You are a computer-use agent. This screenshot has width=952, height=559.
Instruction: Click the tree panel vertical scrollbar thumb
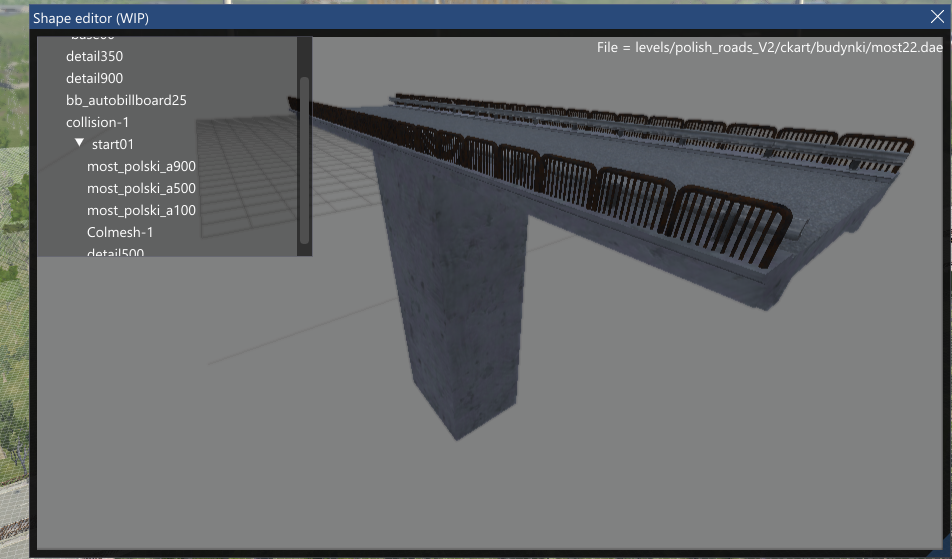click(304, 160)
